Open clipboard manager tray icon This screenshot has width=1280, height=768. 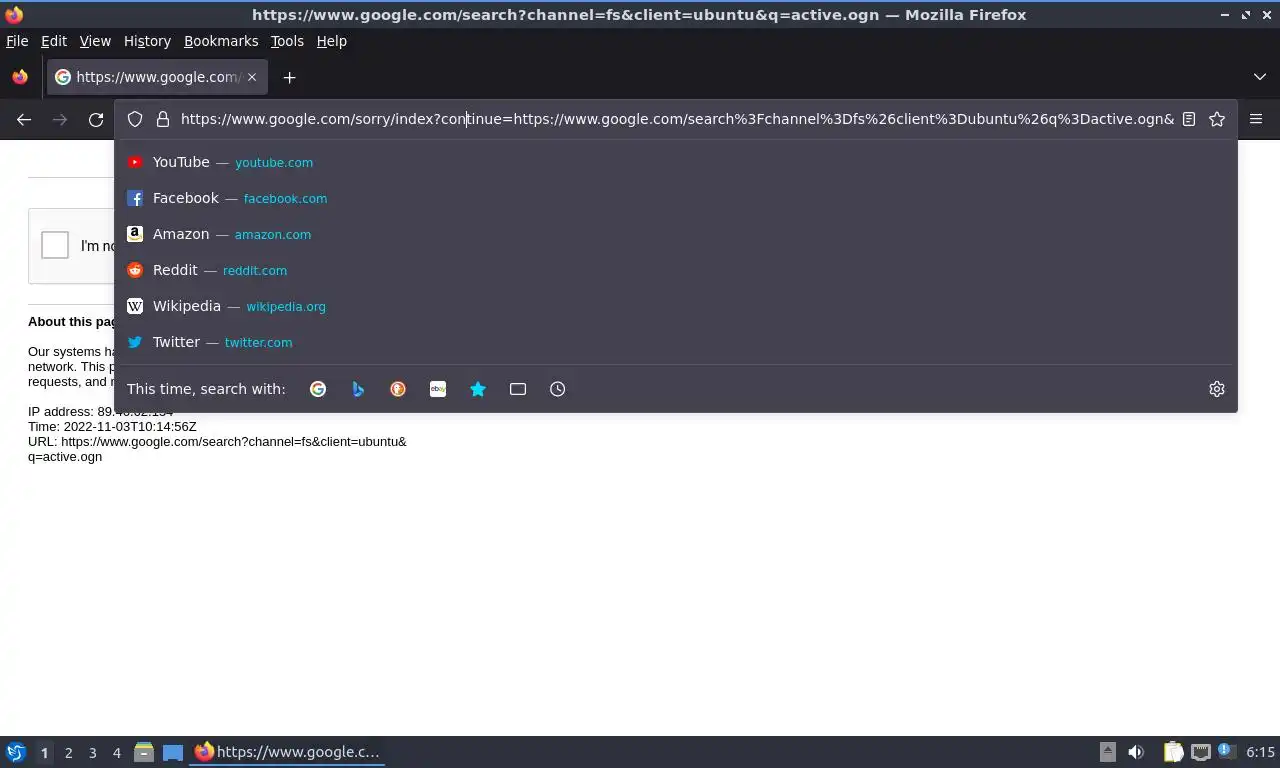(1173, 752)
